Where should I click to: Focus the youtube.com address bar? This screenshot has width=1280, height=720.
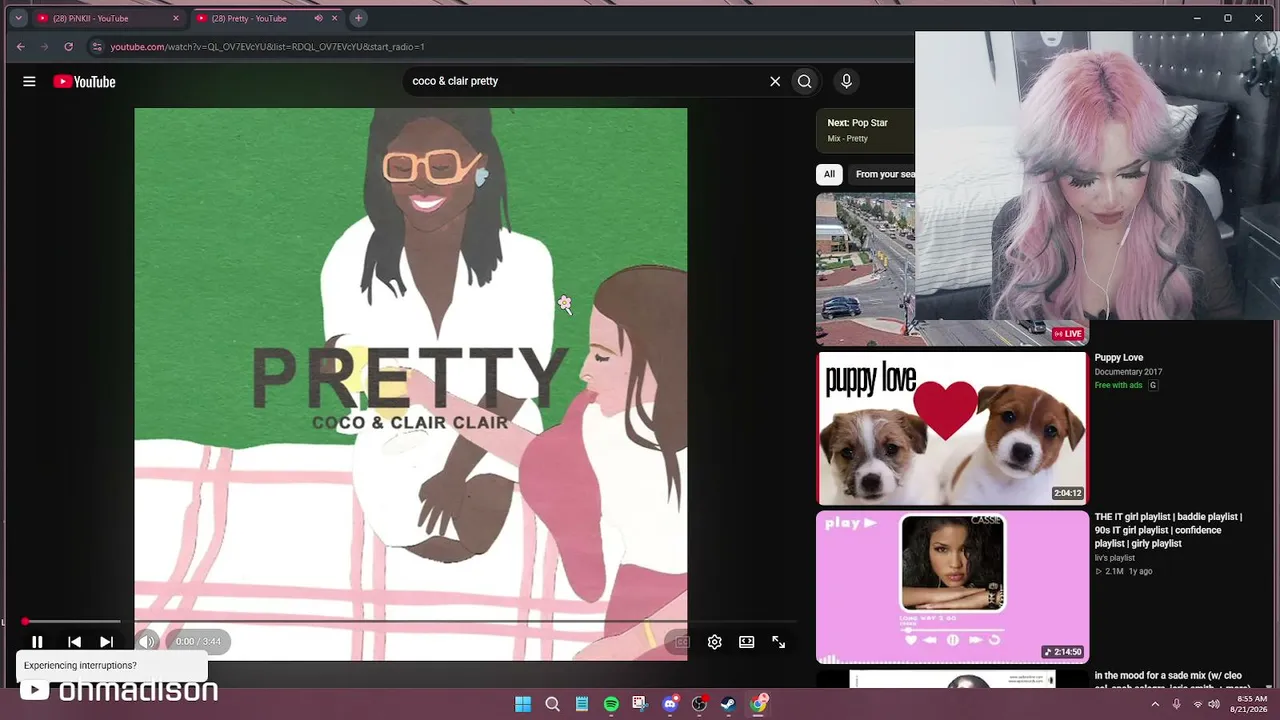[500, 47]
